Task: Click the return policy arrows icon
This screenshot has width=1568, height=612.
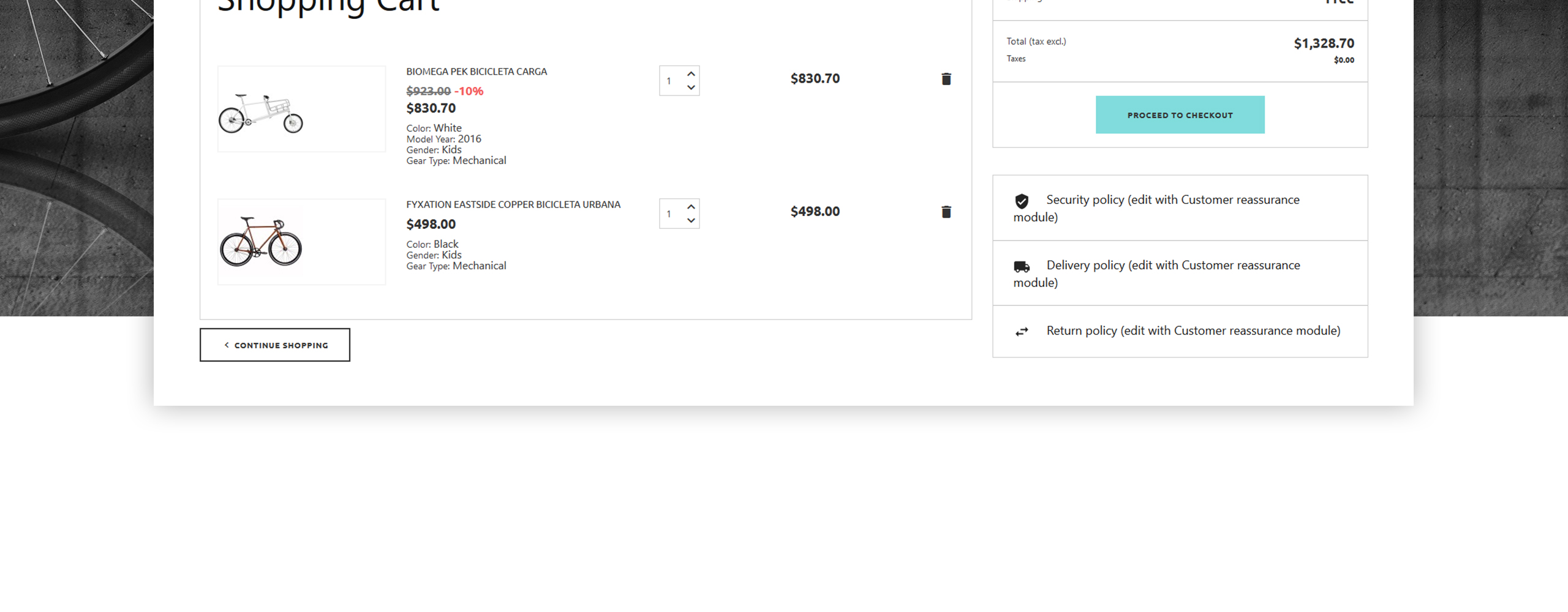Action: click(1022, 330)
